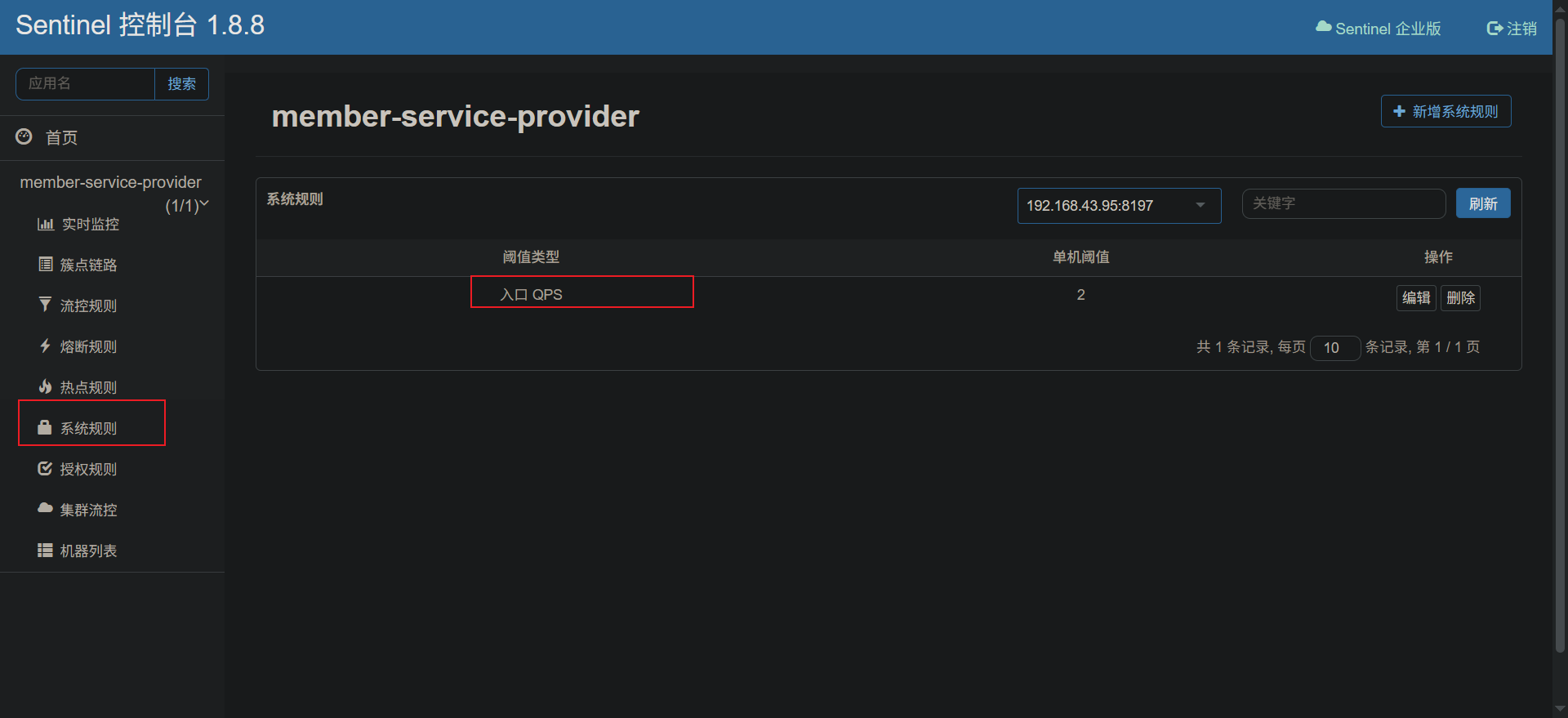Image resolution: width=1568 pixels, height=718 pixels.
Task: Open the Sentinel 企业版 link
Action: [x=1379, y=29]
